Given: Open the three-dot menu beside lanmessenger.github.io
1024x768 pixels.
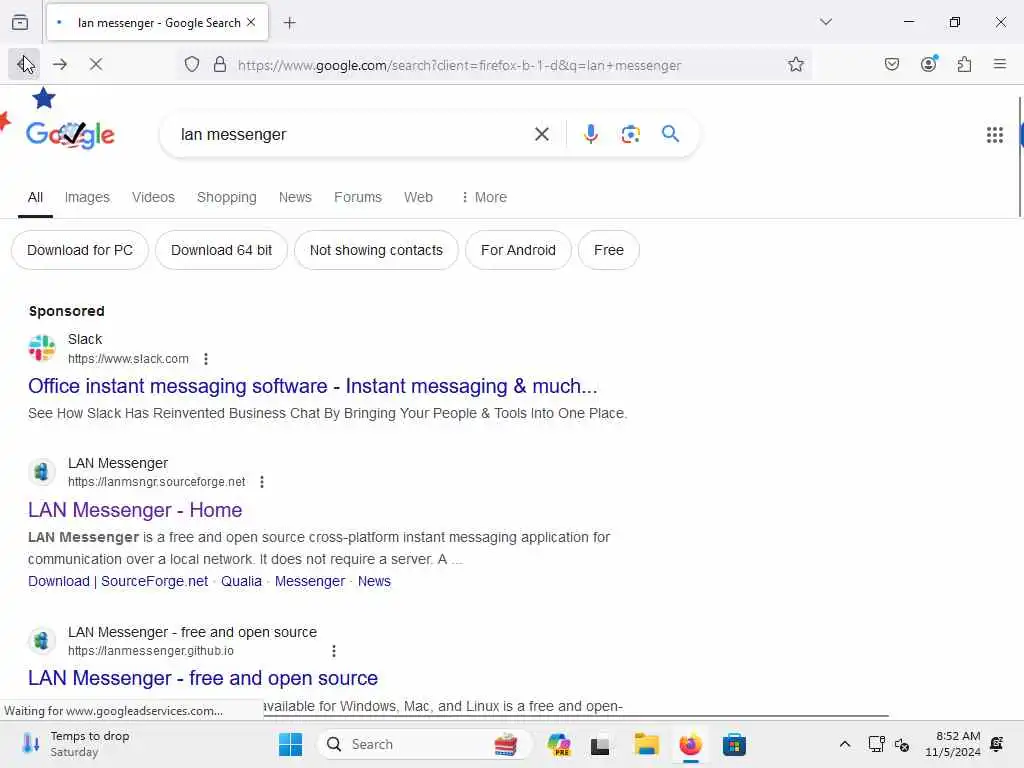Looking at the screenshot, I should coord(334,651).
